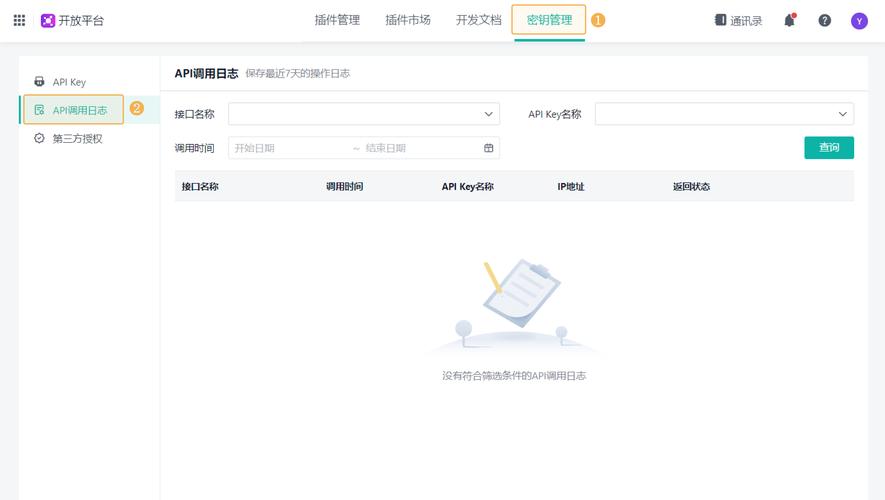Click the API调用日志 page heading

[x=207, y=73]
